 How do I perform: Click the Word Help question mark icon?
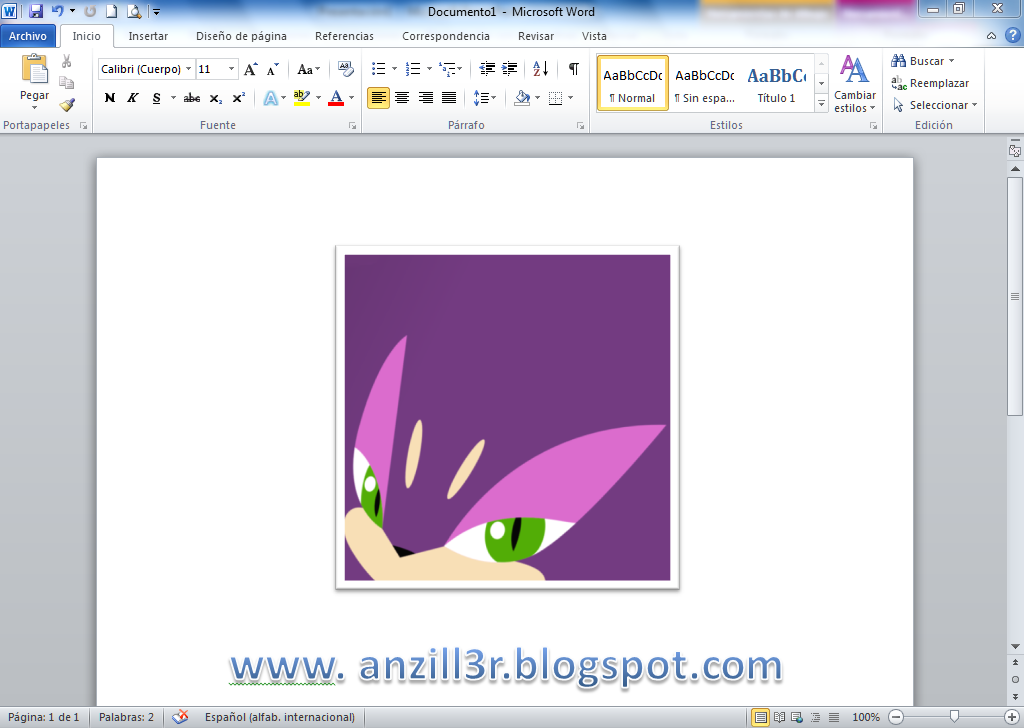(1012, 35)
